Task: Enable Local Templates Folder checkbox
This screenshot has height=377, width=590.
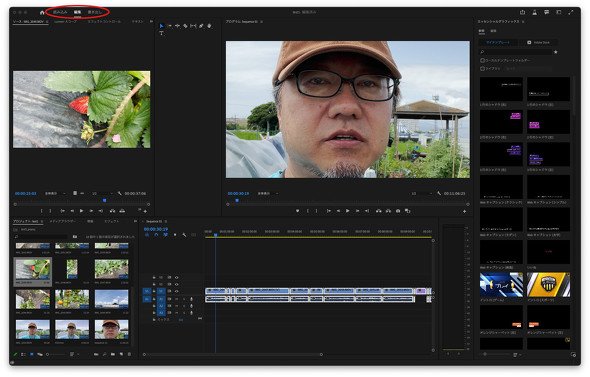Action: point(482,60)
